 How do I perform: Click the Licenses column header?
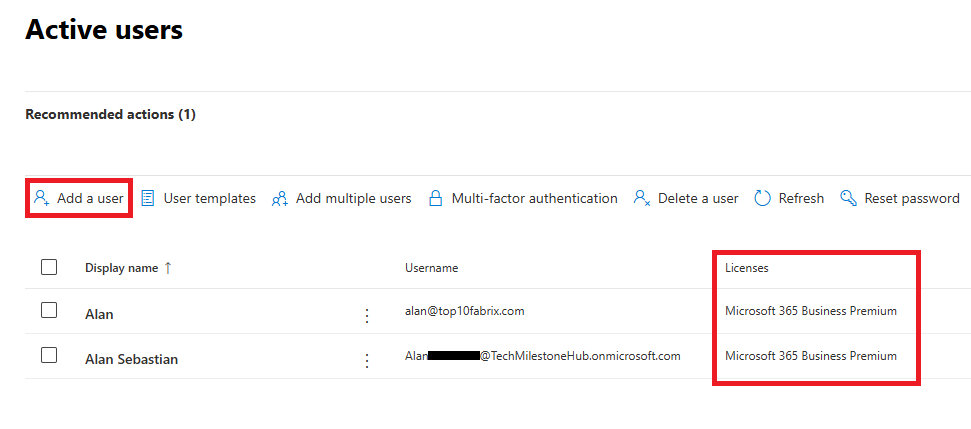coord(747,268)
